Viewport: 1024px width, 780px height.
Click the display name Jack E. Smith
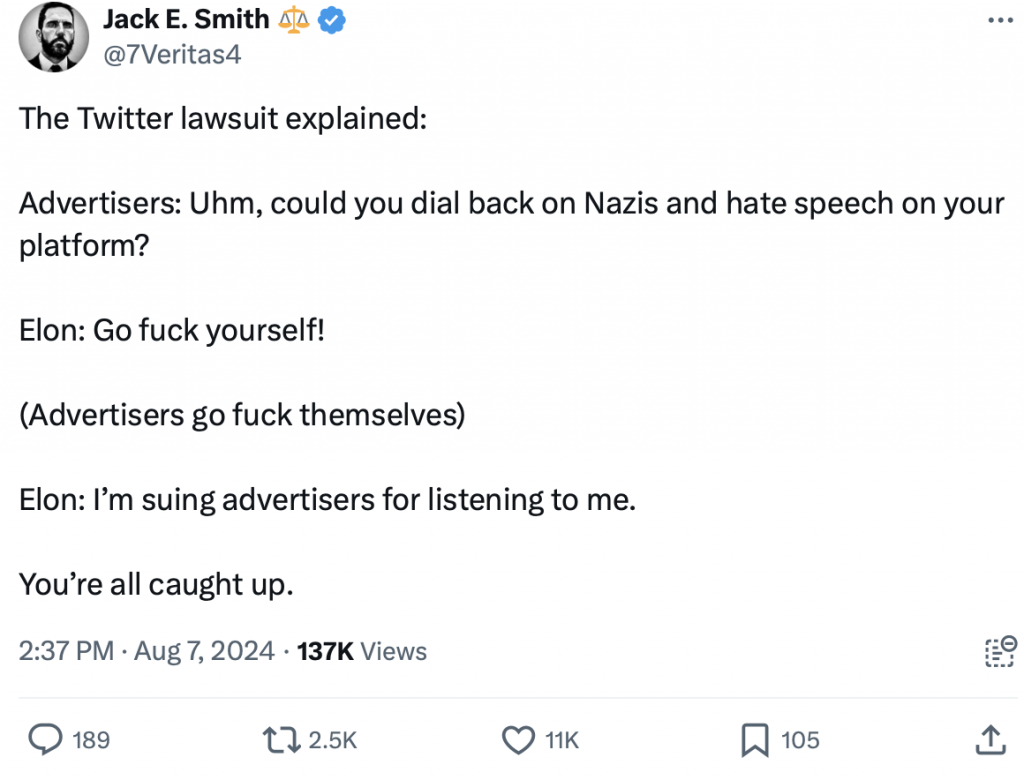pyautogui.click(x=186, y=19)
